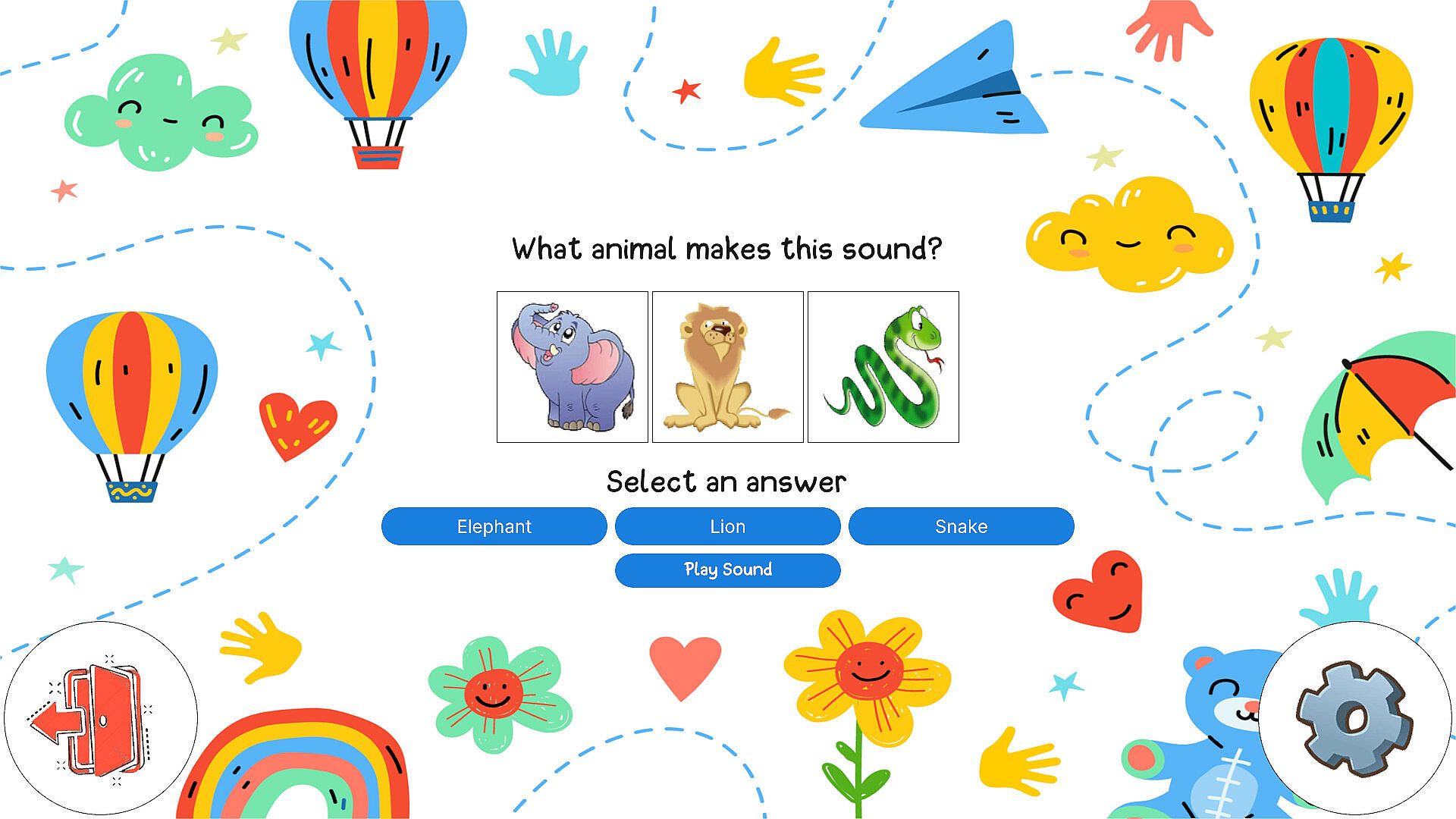The height and width of the screenshot is (819, 1456).
Task: Play the animal sound
Action: click(x=728, y=570)
